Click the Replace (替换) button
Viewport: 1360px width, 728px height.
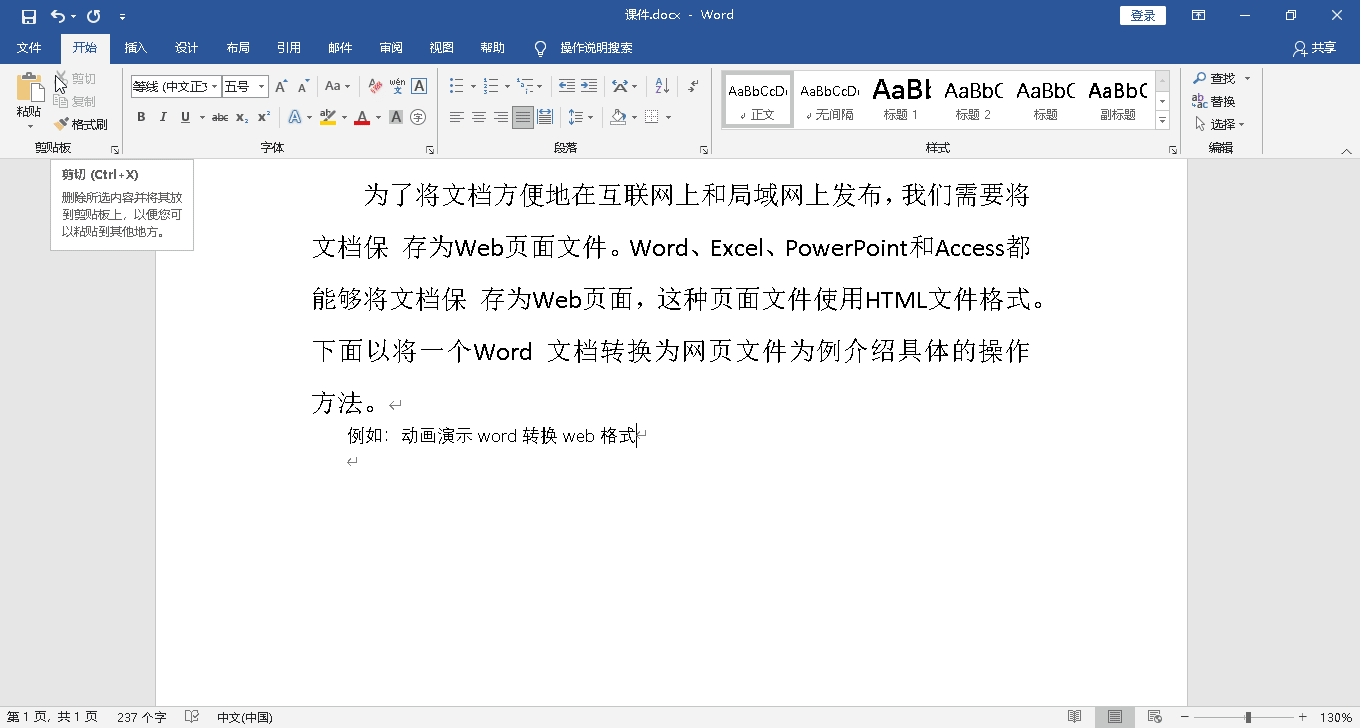(1214, 101)
